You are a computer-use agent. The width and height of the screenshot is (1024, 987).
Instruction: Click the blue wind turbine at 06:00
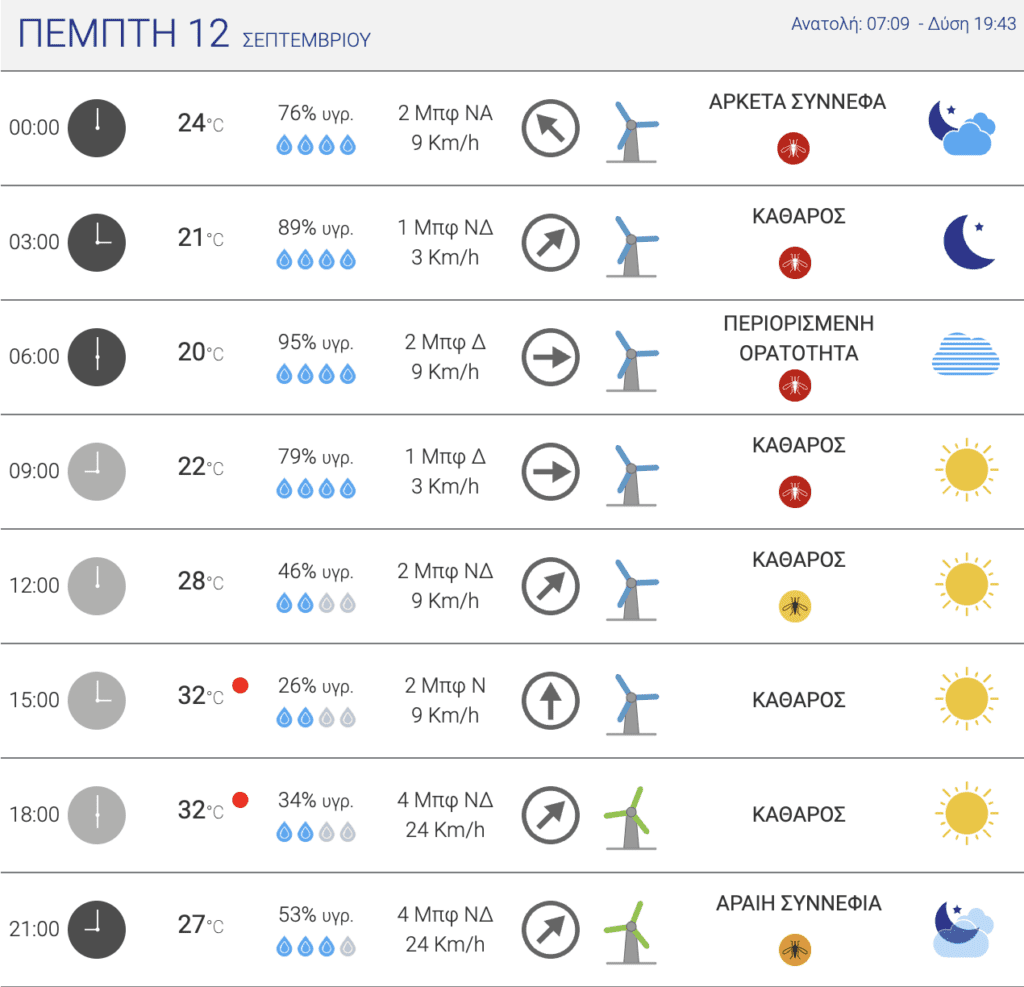point(632,361)
